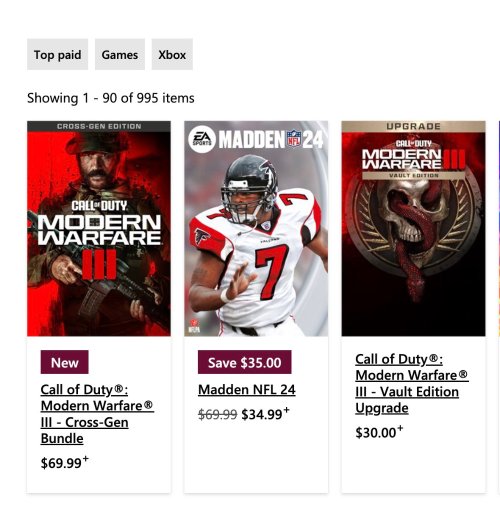Image resolution: width=500 pixels, height=507 pixels.
Task: Select the Games filter chip
Action: 120,54
